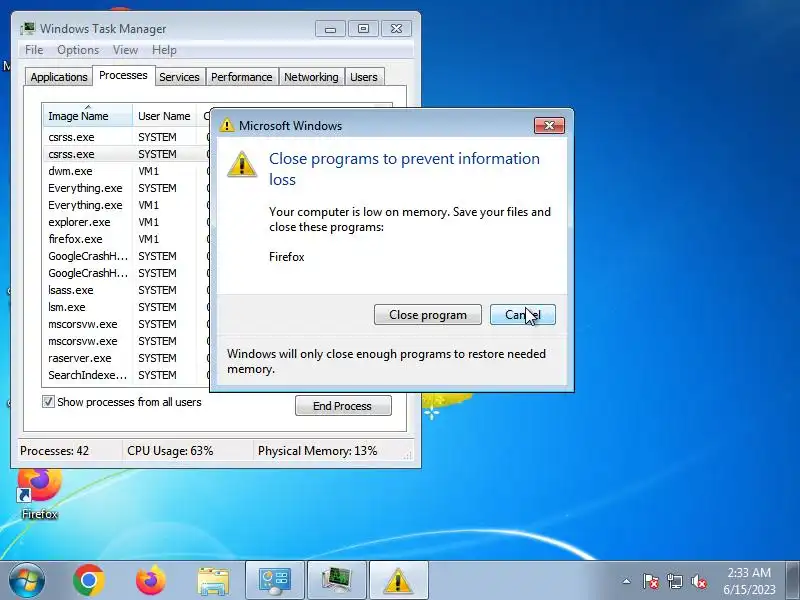Image resolution: width=800 pixels, height=600 pixels.
Task: Select the raserver.exe process row
Action: click(x=126, y=358)
